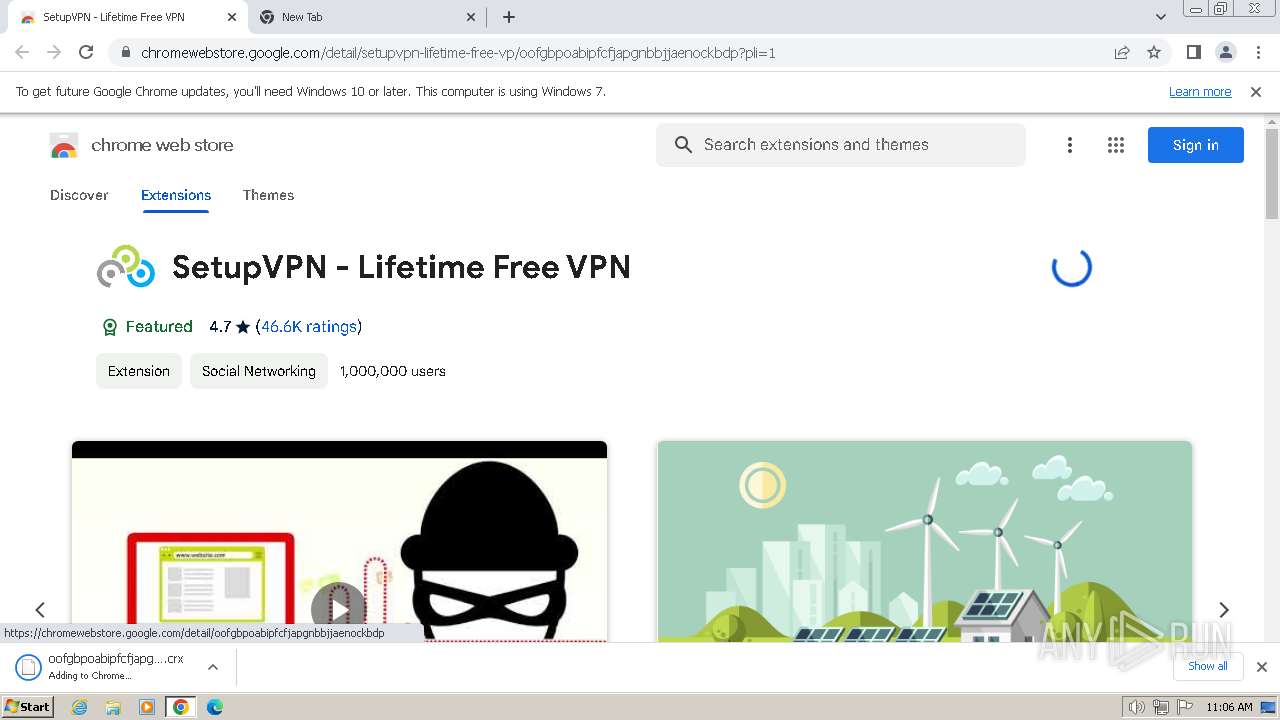Click the chrome web store logo

point(141,145)
